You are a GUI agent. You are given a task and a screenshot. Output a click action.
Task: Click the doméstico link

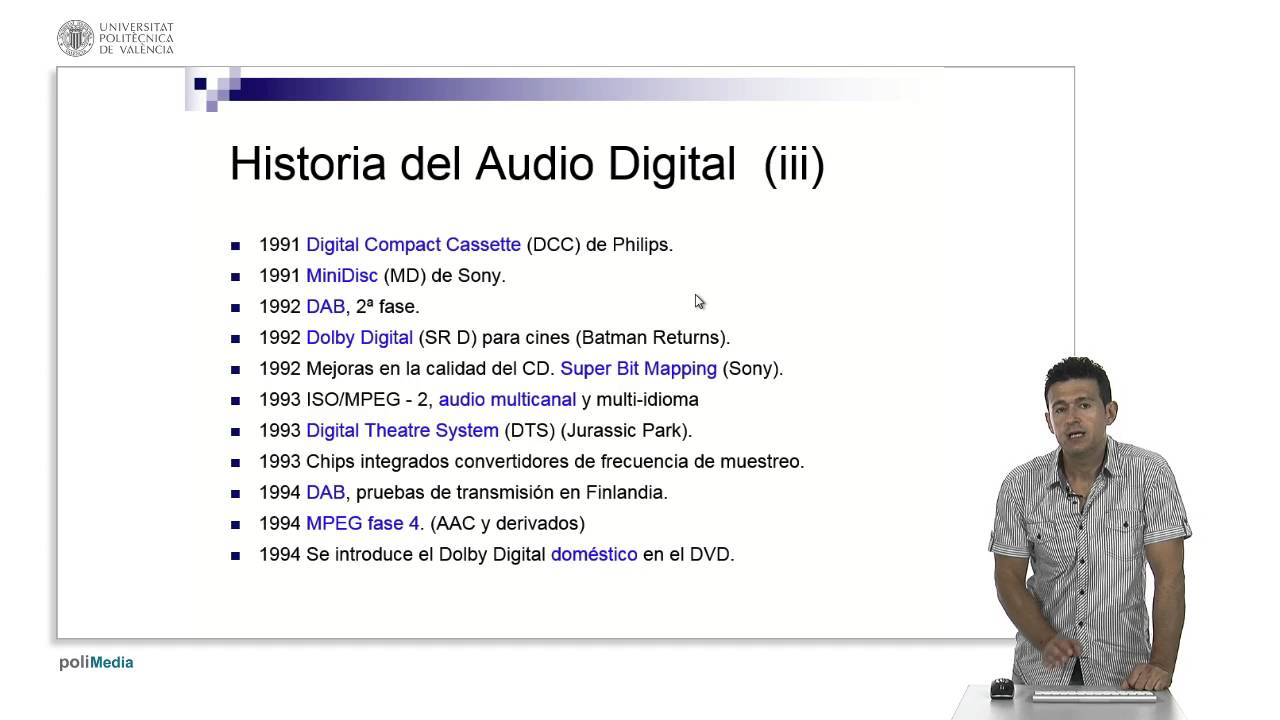[x=594, y=555]
